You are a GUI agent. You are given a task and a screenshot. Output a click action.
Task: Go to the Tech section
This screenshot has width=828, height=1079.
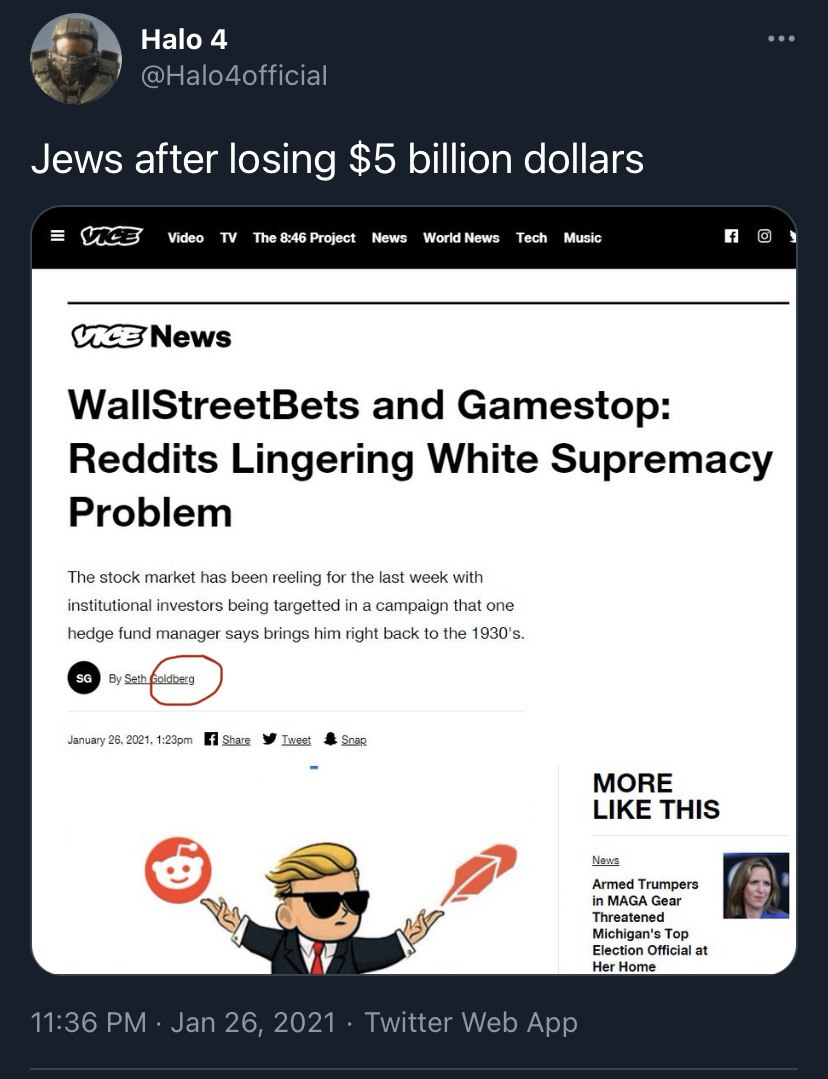pyautogui.click(x=531, y=237)
